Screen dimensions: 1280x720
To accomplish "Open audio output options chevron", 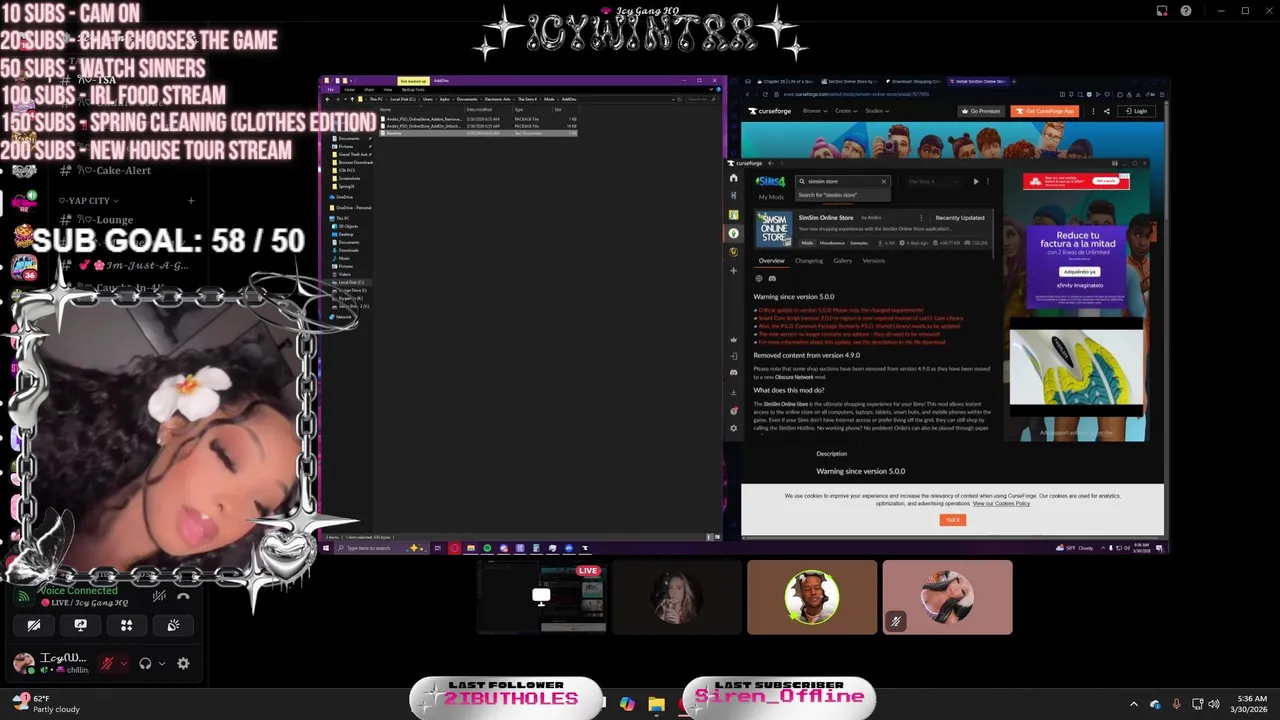I will tap(162, 664).
